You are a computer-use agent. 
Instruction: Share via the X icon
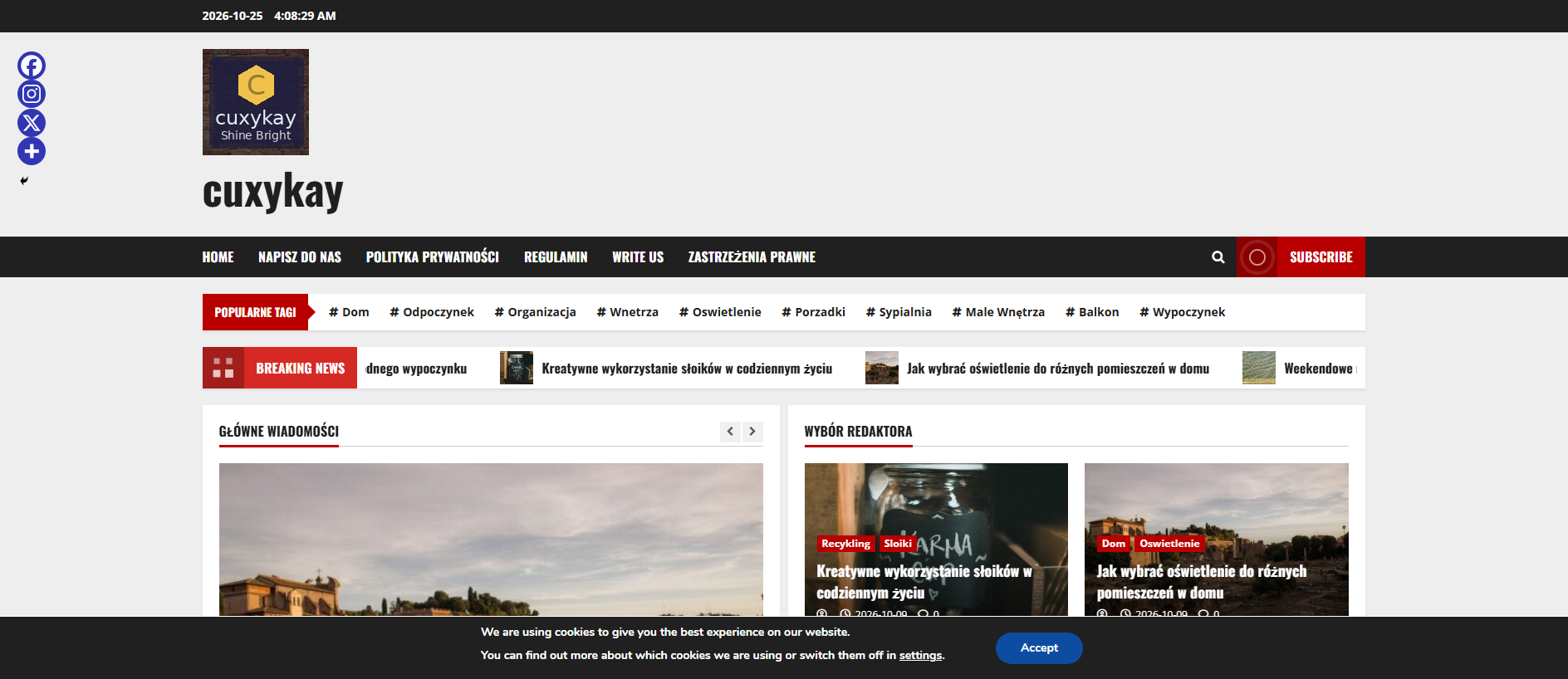32,123
